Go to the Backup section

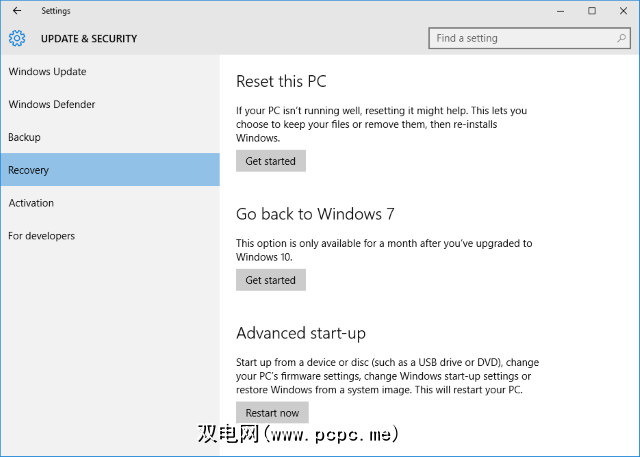pos(24,137)
